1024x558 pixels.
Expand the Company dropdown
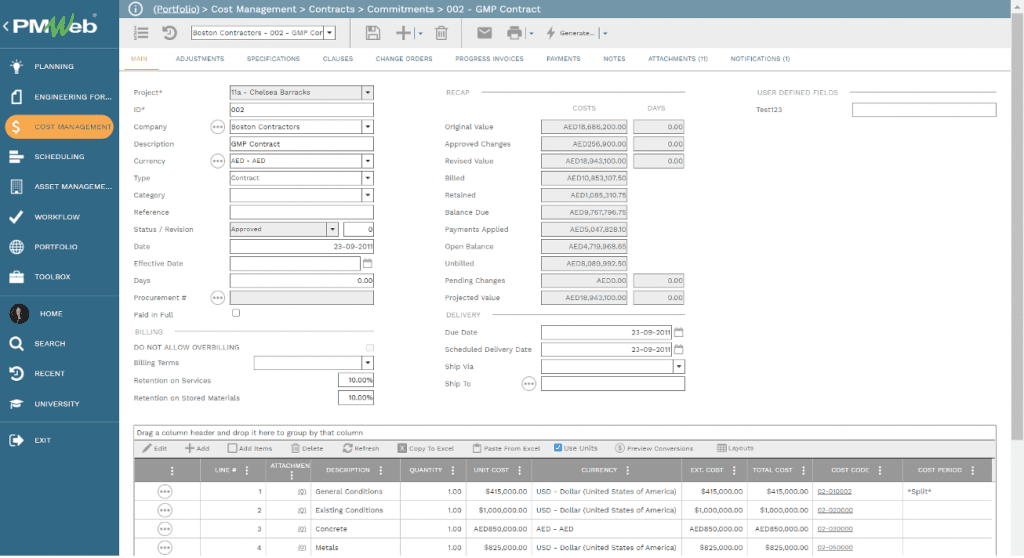point(367,127)
